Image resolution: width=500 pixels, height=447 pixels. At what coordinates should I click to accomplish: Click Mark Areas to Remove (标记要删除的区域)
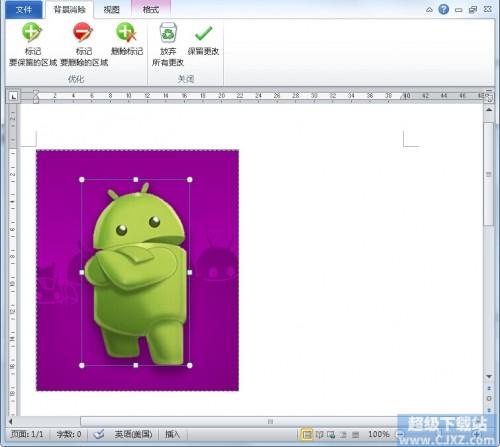(84, 44)
